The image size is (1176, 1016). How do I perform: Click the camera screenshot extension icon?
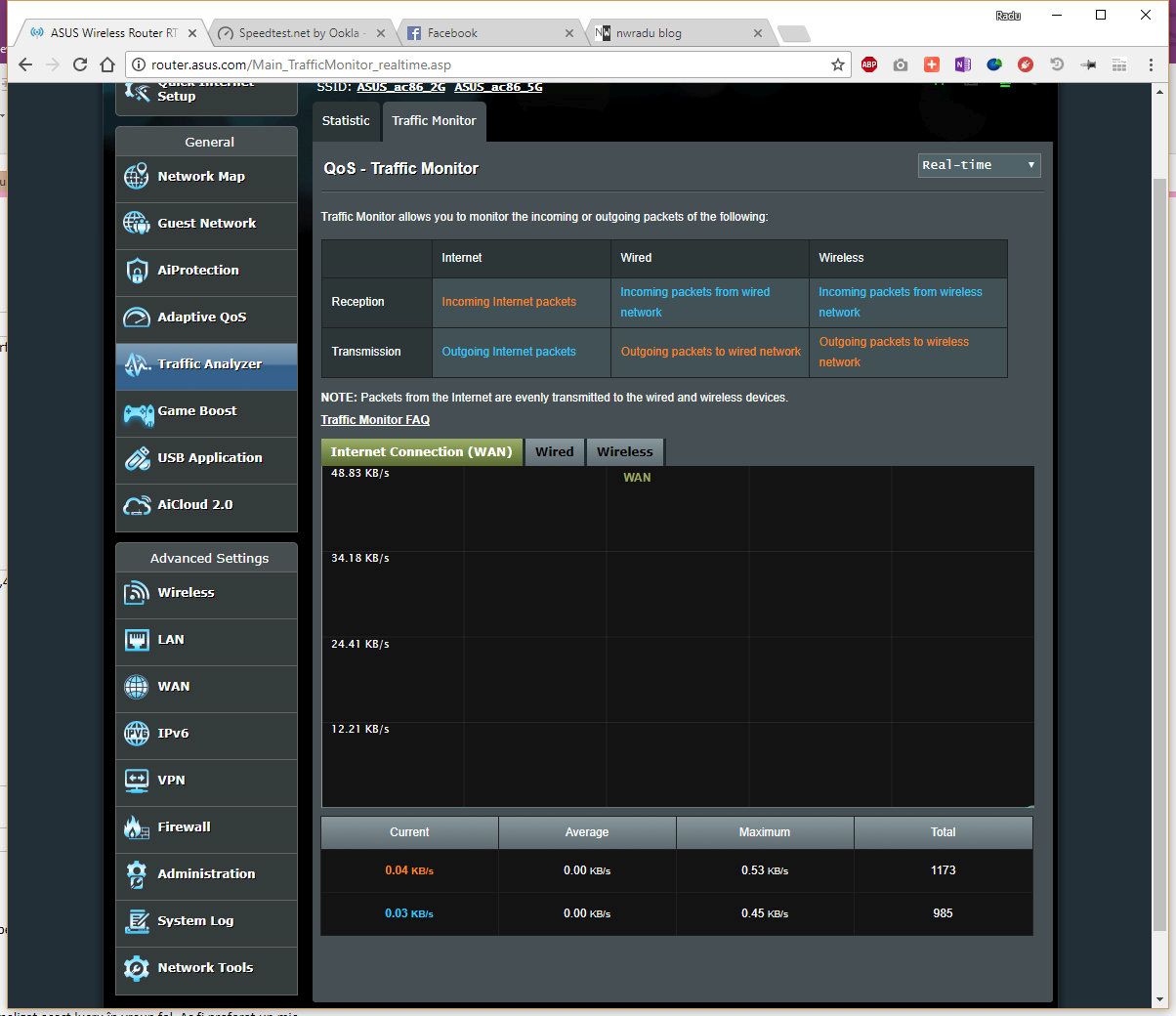coord(901,64)
